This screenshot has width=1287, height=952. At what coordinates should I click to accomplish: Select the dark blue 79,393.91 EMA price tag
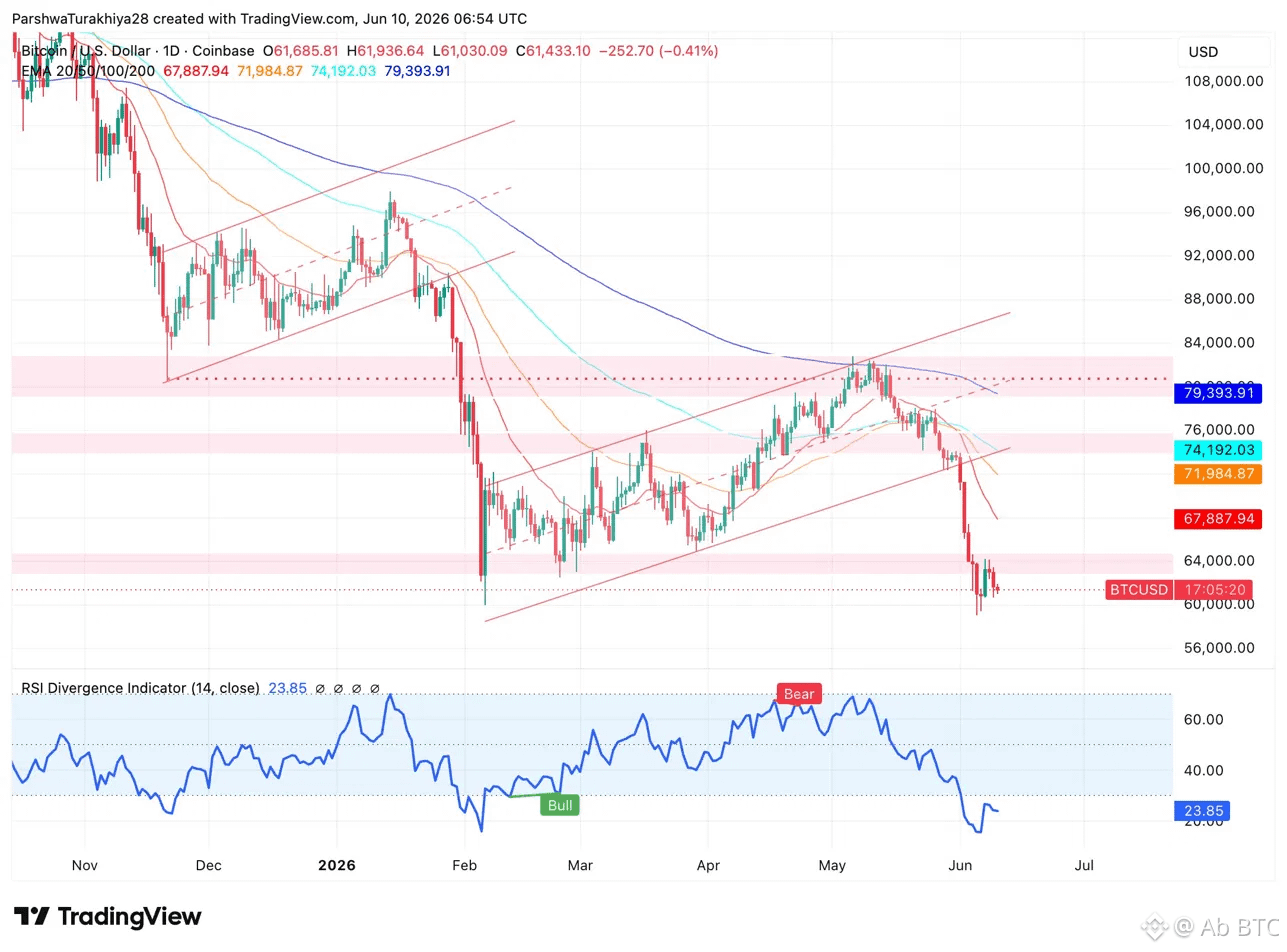[1216, 393]
